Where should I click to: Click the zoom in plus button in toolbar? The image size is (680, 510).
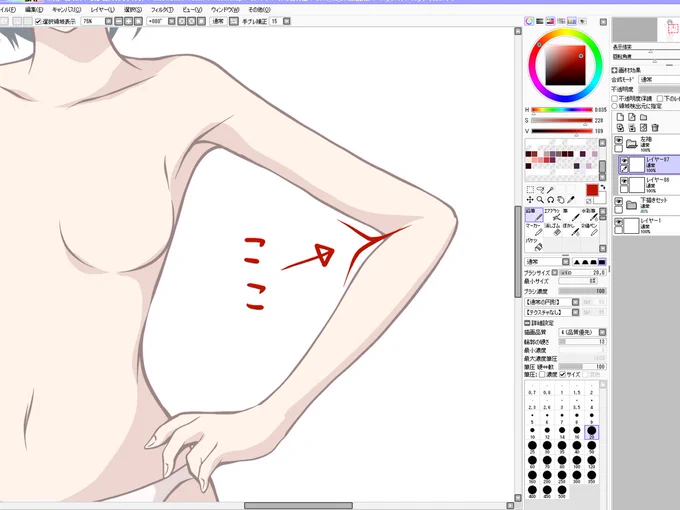(128, 21)
